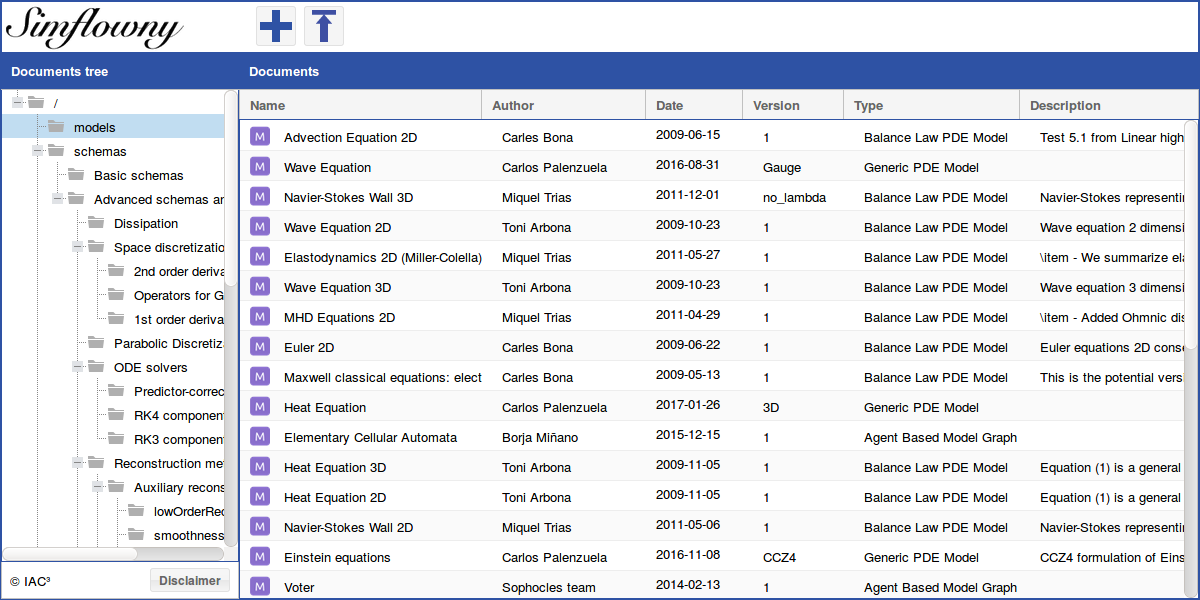Click the Simflowny logo
This screenshot has height=600, width=1200.
point(94,26)
